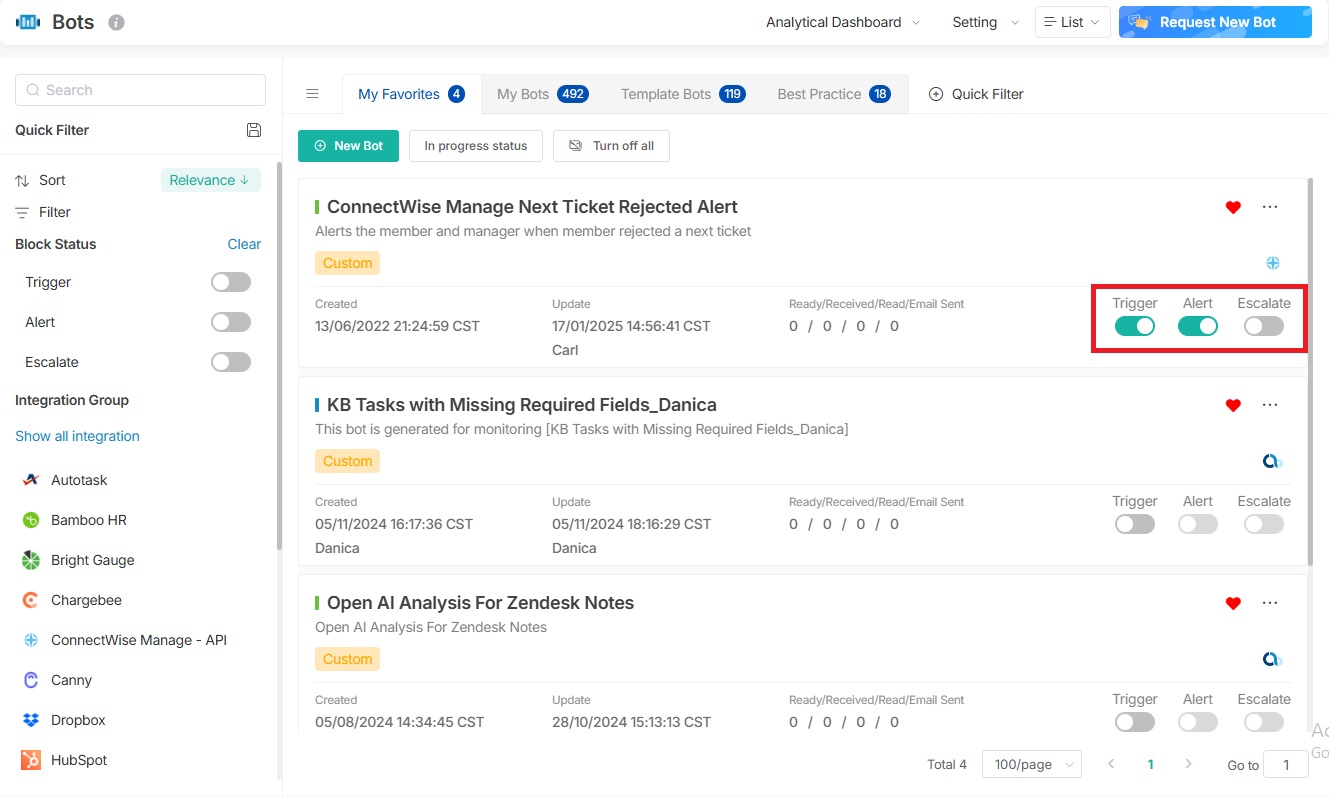
Task: Click in the sidebar Search field
Action: click(140, 90)
